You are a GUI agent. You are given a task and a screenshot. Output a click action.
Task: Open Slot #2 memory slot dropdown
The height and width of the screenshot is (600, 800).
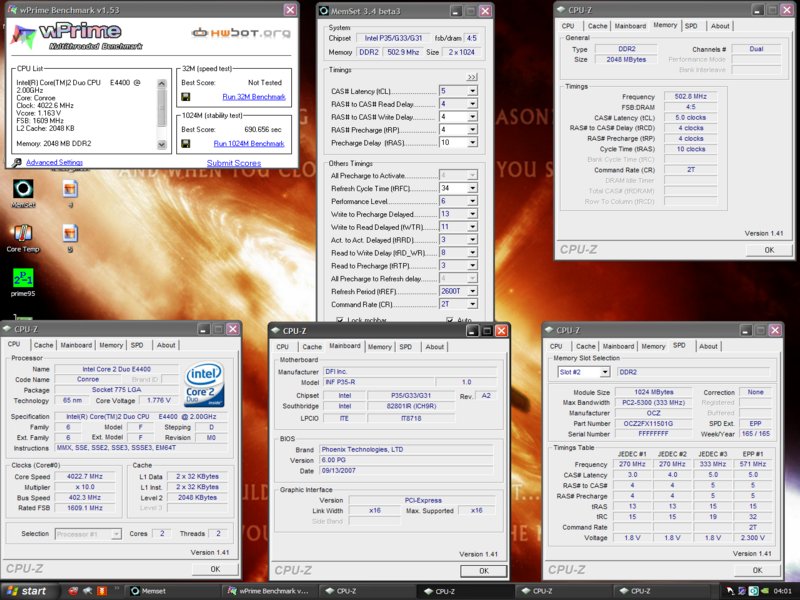(x=605, y=372)
